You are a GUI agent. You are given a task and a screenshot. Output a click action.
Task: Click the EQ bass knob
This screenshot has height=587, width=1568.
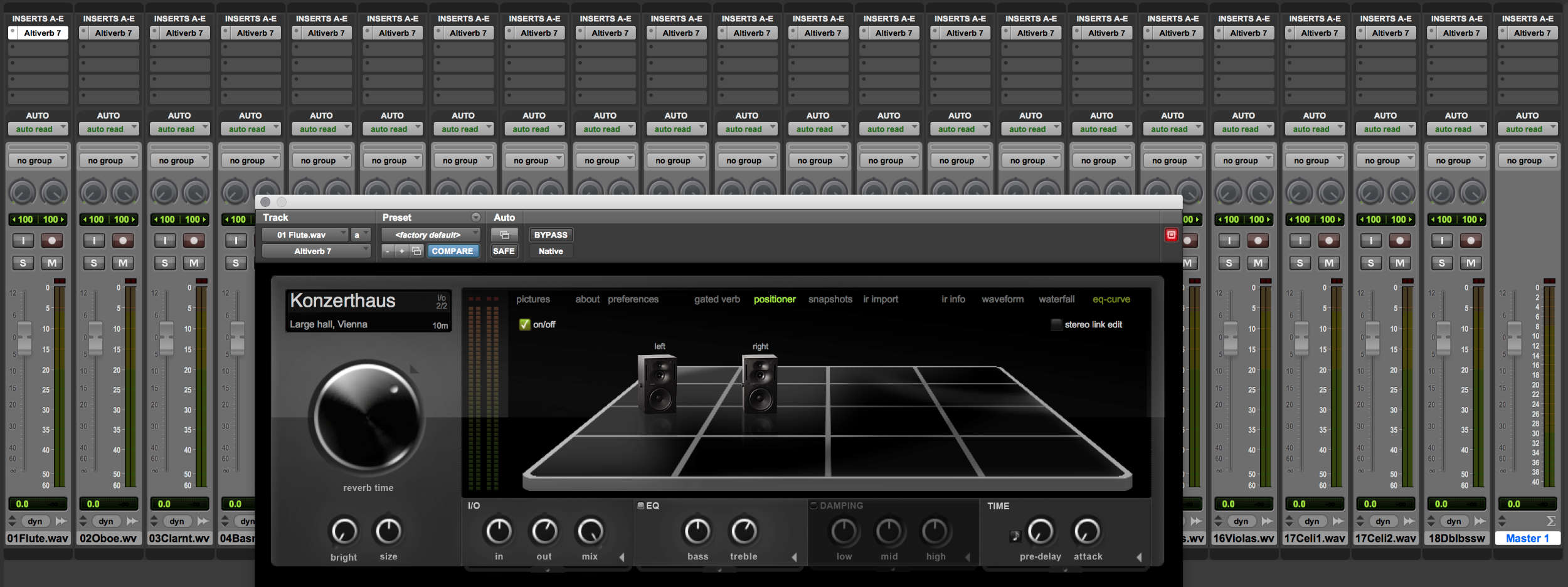(697, 531)
